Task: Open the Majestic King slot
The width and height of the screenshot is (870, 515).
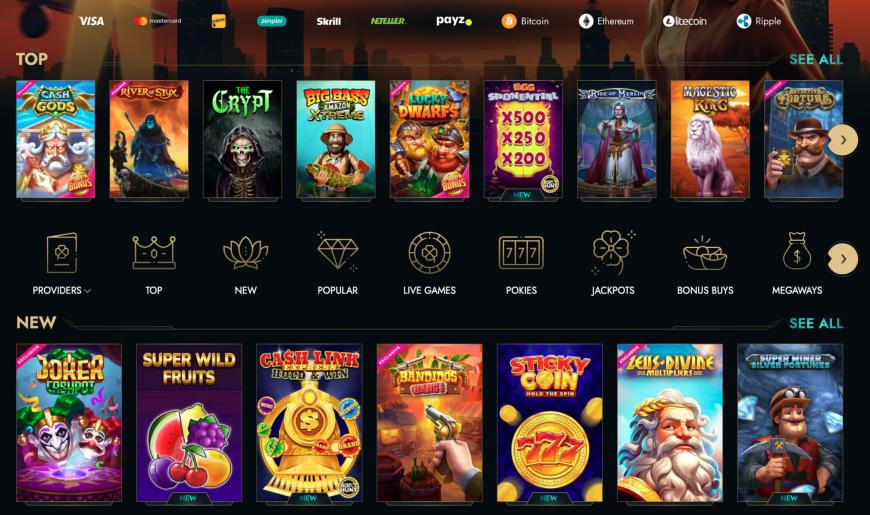Action: [x=710, y=139]
